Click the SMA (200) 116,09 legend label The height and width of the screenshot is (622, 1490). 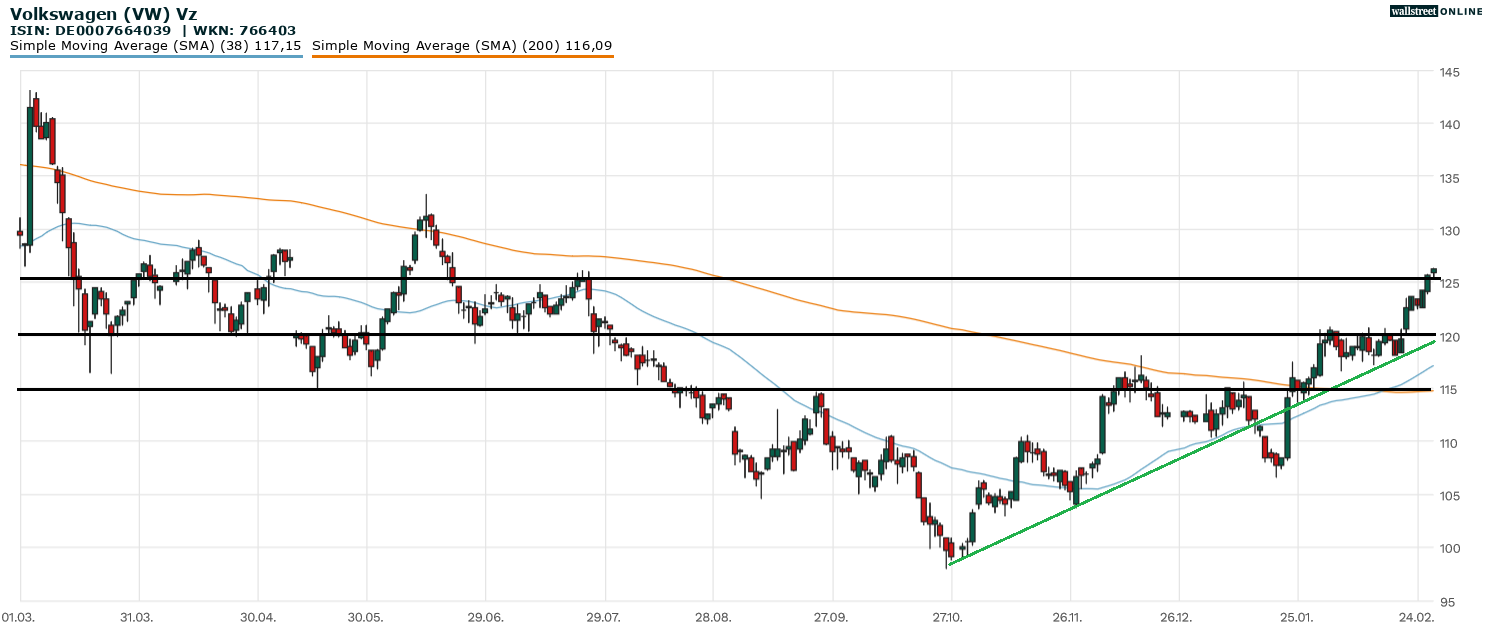[x=463, y=46]
